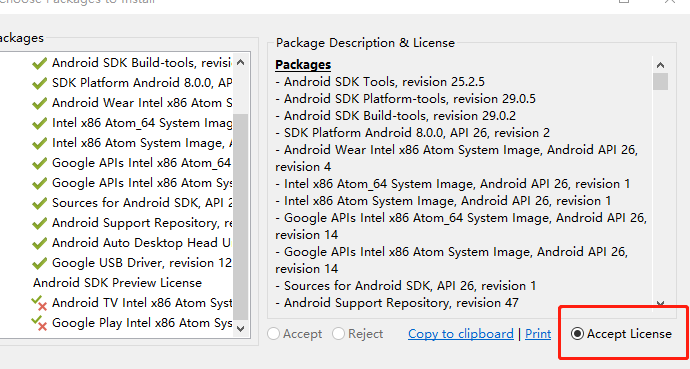Click the license description scrollbar thumb
690x369 pixels.
click(x=660, y=81)
